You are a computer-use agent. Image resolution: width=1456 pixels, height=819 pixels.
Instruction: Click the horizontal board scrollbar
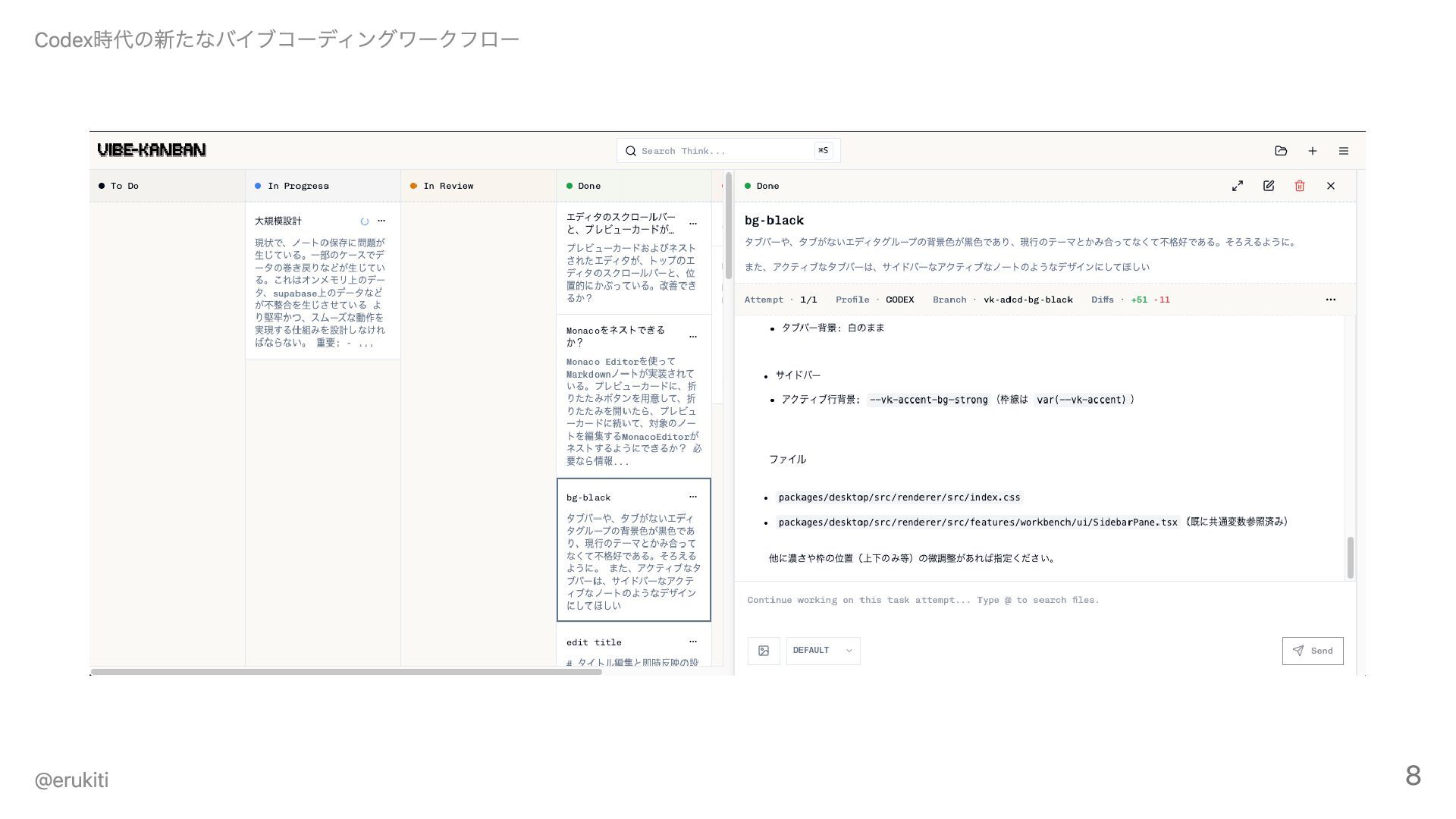tap(346, 672)
